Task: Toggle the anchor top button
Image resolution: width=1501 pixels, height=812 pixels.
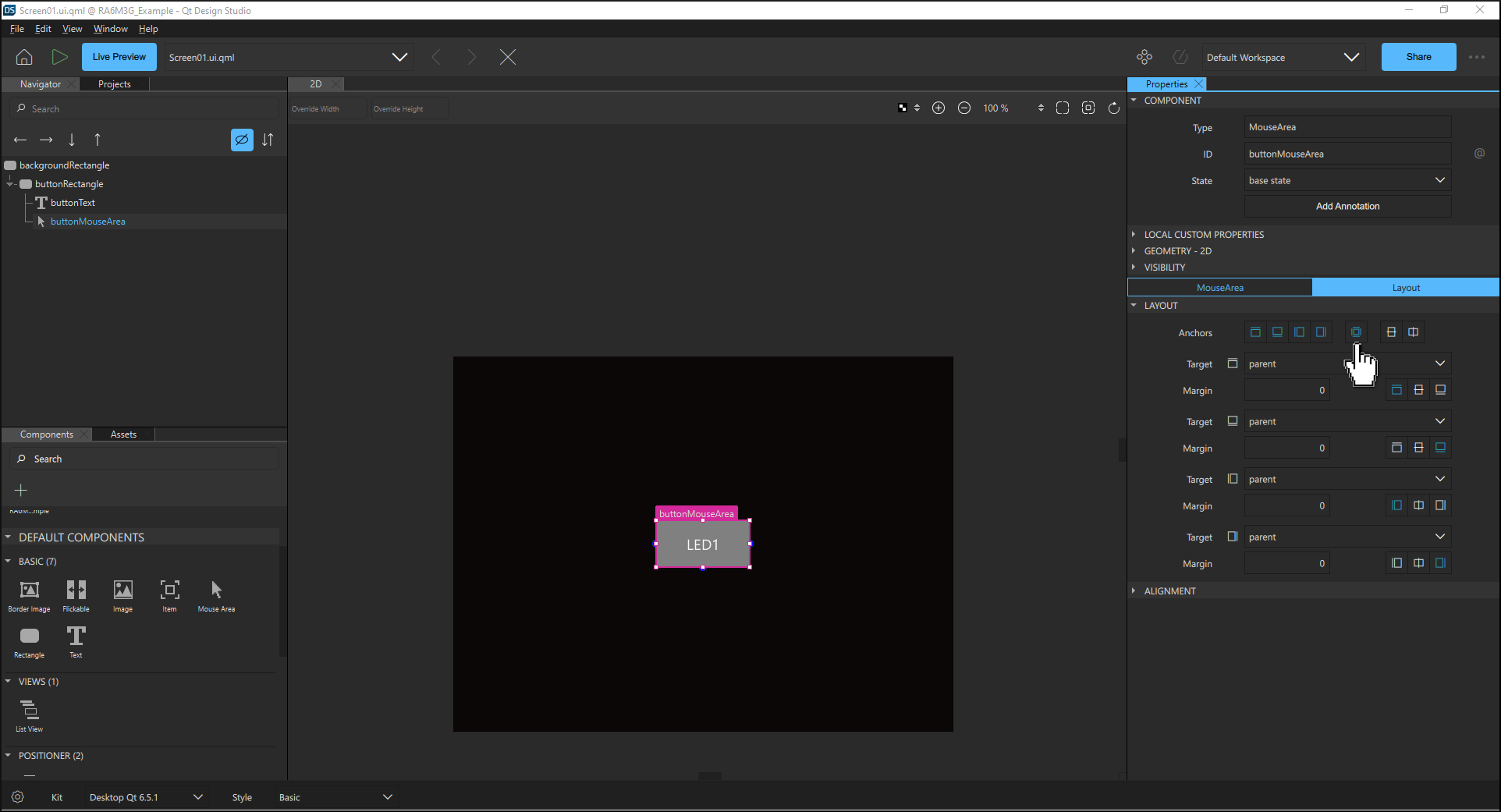Action: [x=1255, y=332]
